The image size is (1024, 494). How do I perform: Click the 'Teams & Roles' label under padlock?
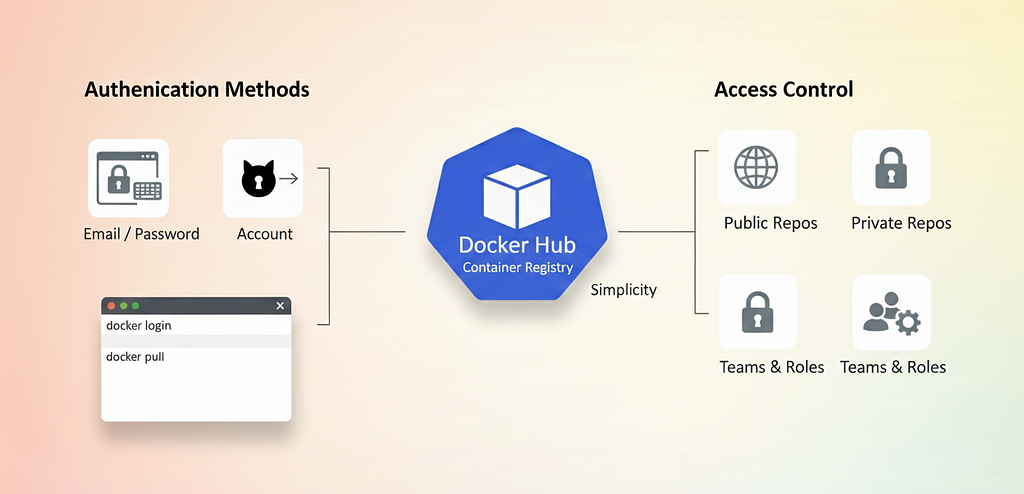pyautogui.click(x=772, y=367)
